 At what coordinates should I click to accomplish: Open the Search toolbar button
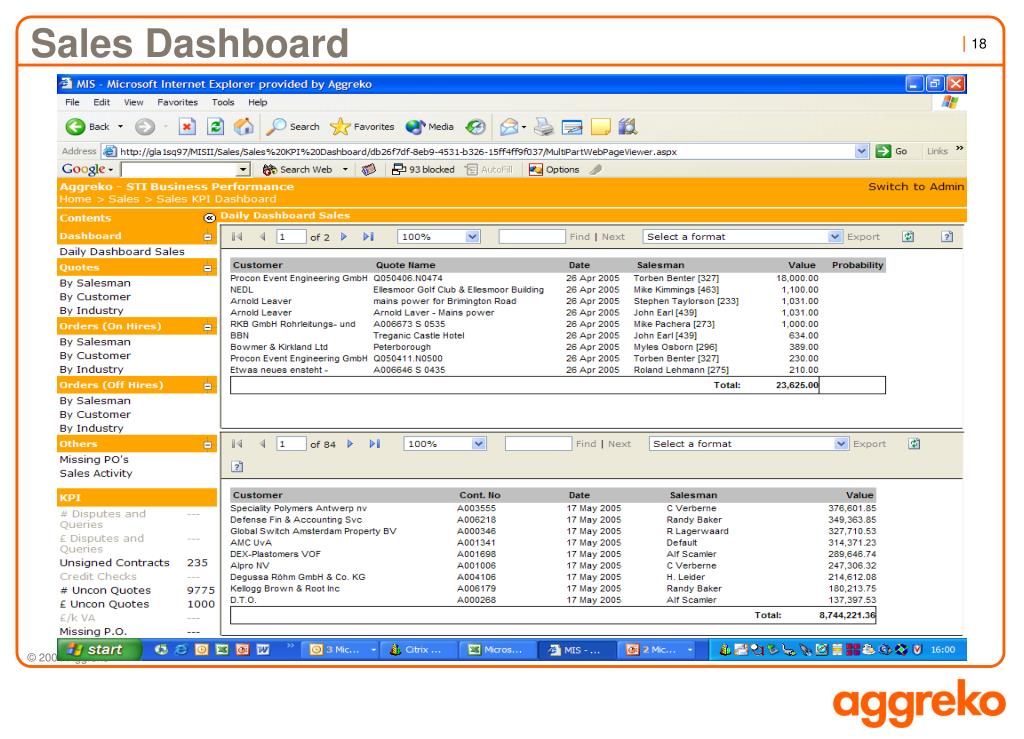293,127
